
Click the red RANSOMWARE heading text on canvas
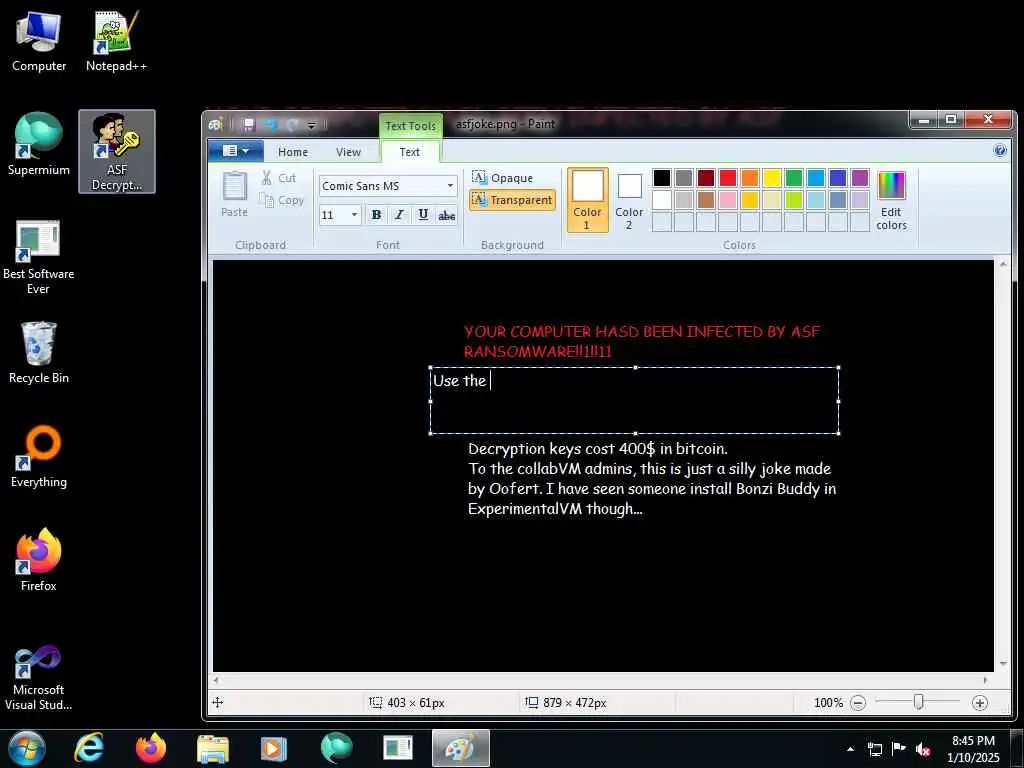[x=641, y=341]
